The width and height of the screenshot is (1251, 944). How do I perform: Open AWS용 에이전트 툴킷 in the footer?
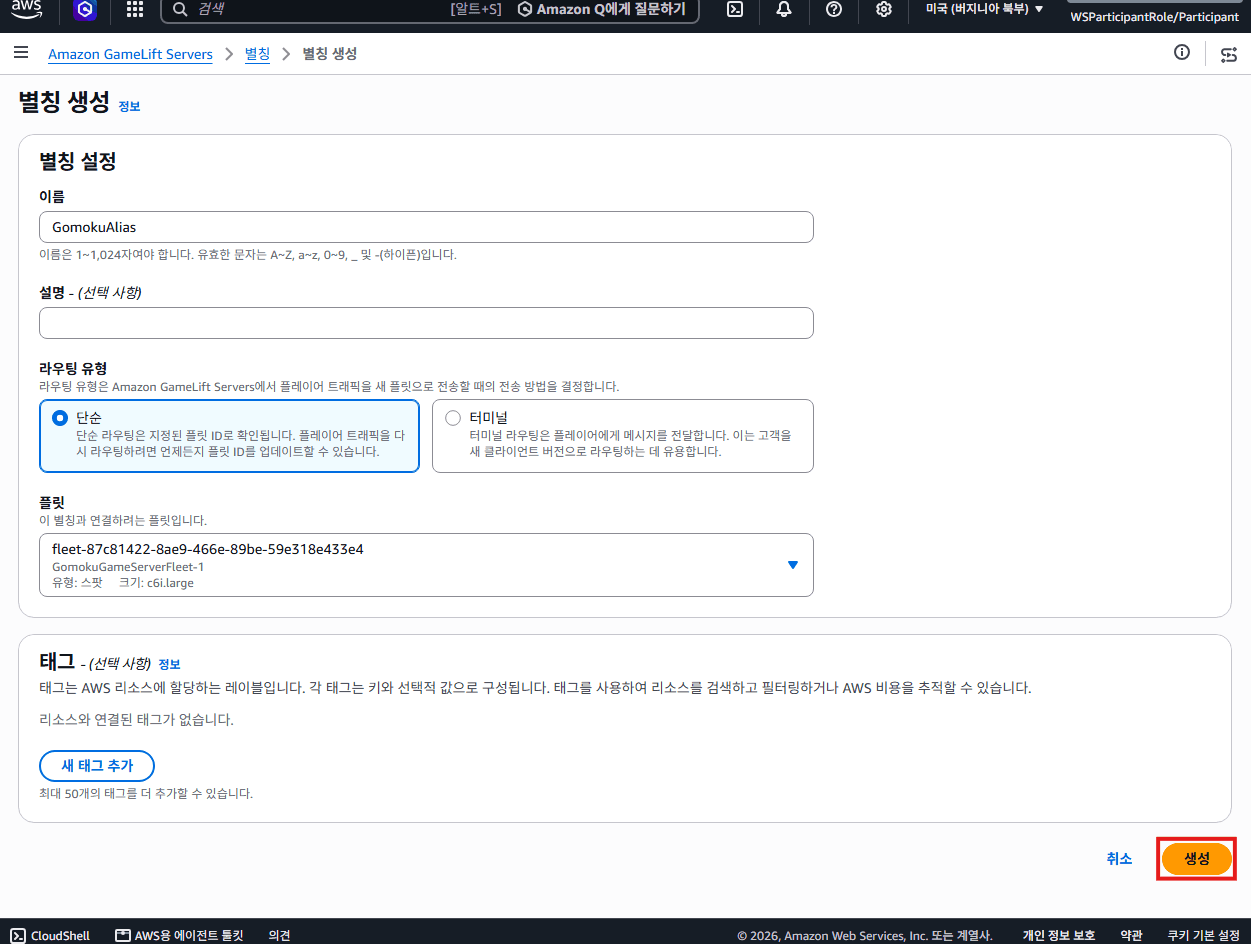pyautogui.click(x=179, y=935)
